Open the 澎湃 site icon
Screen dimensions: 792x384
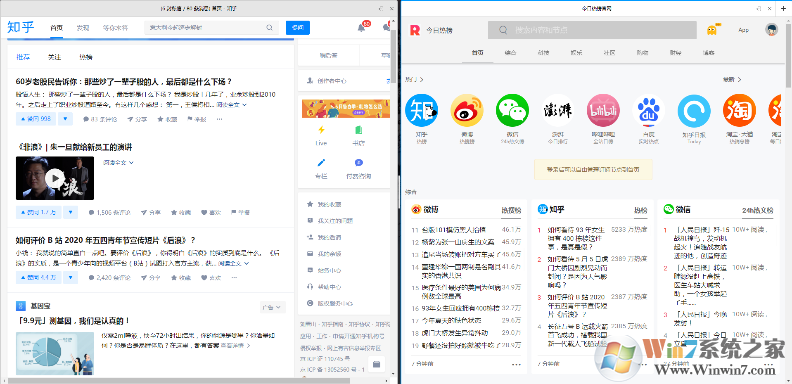[x=558, y=110]
